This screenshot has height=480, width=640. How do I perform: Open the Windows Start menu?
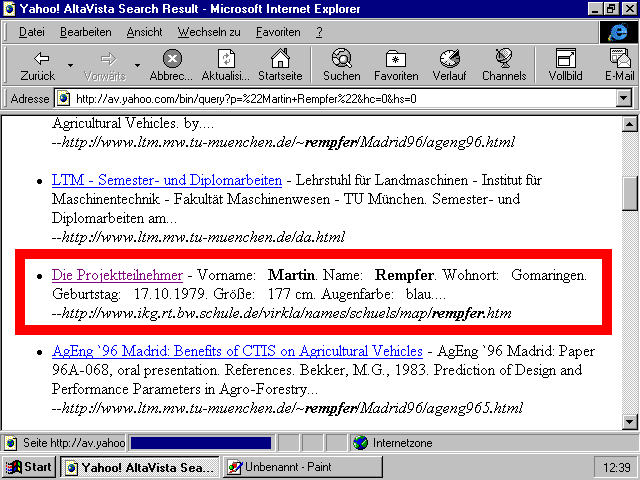click(29, 467)
